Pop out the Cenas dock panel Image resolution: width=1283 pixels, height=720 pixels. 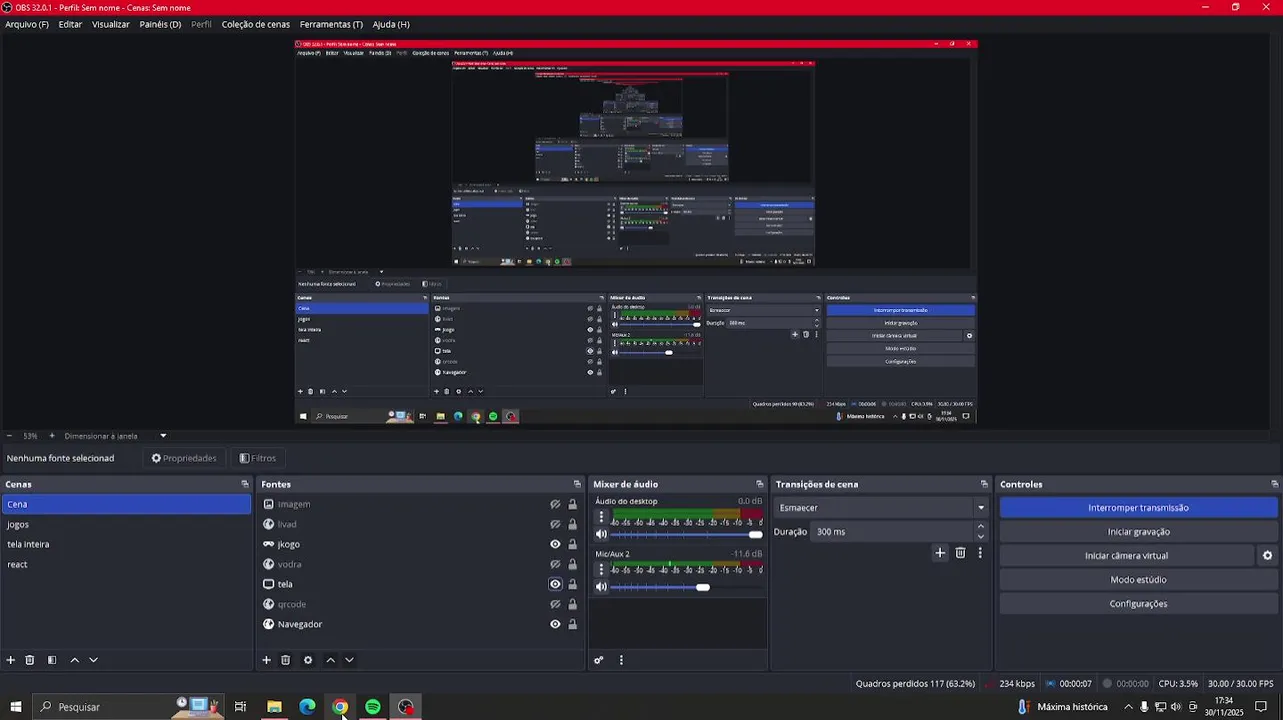point(245,484)
